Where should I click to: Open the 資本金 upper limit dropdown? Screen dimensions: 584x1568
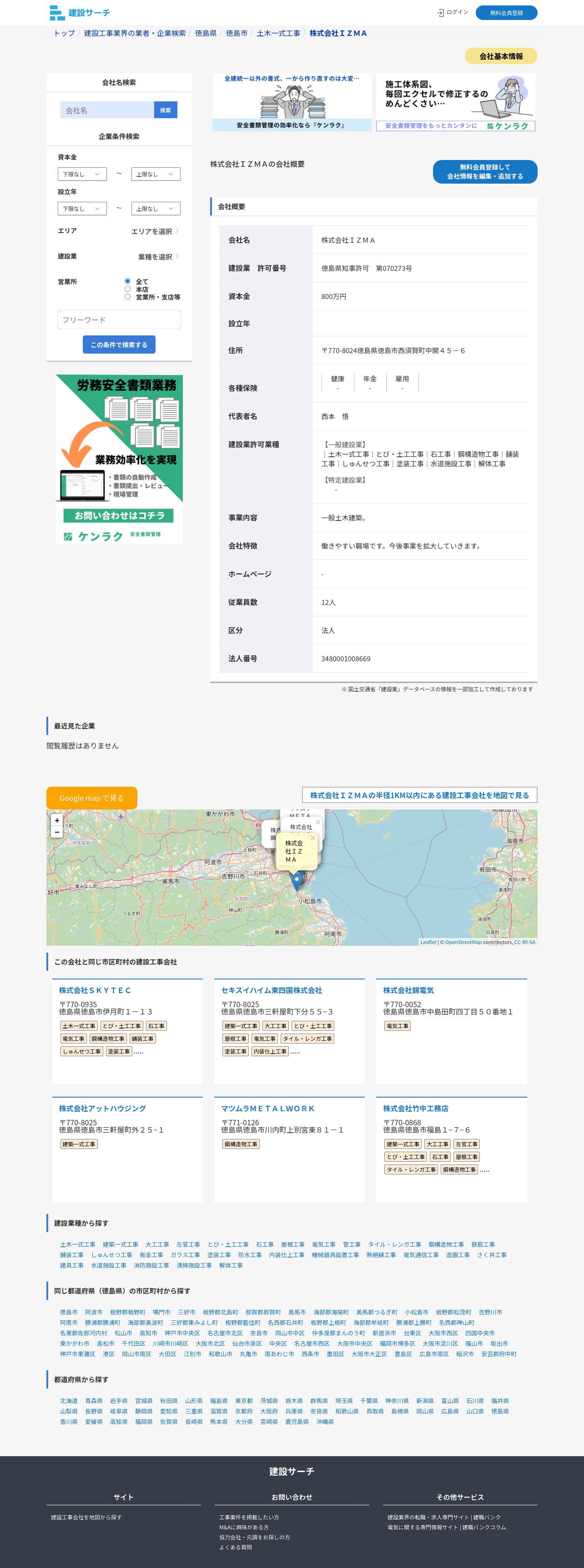pyautogui.click(x=156, y=174)
